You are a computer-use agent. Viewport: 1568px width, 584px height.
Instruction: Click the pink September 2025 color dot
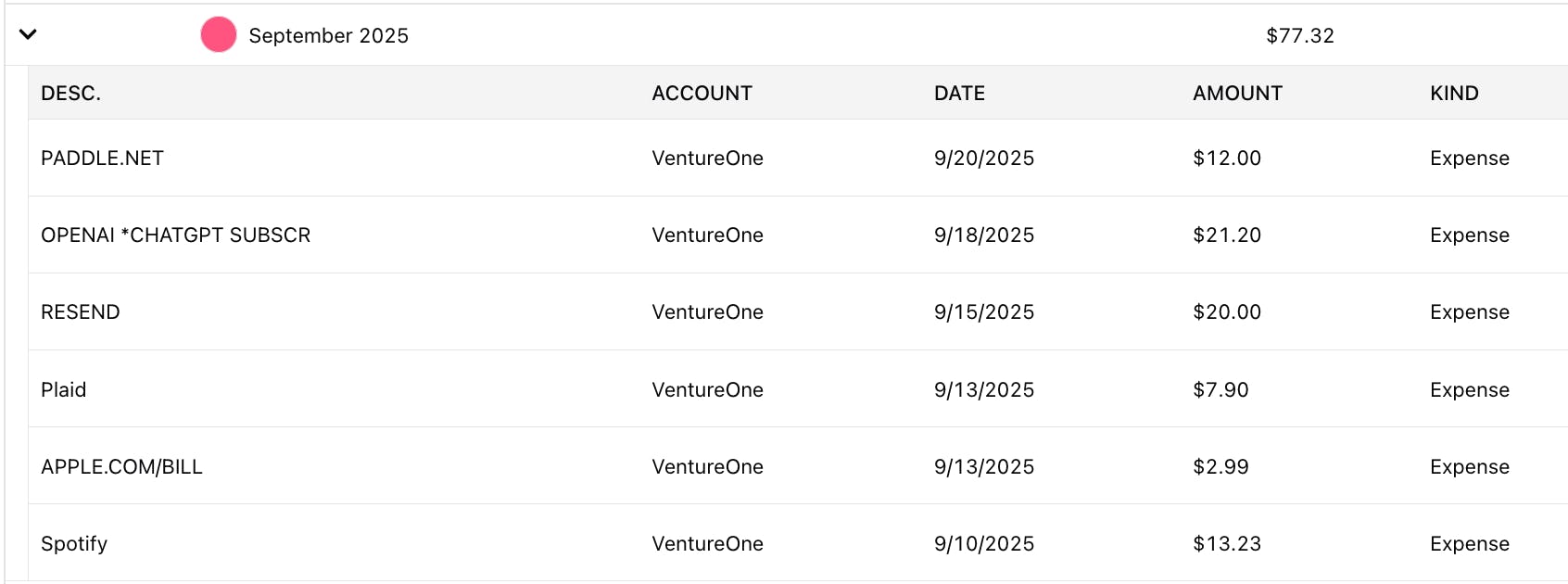[219, 35]
